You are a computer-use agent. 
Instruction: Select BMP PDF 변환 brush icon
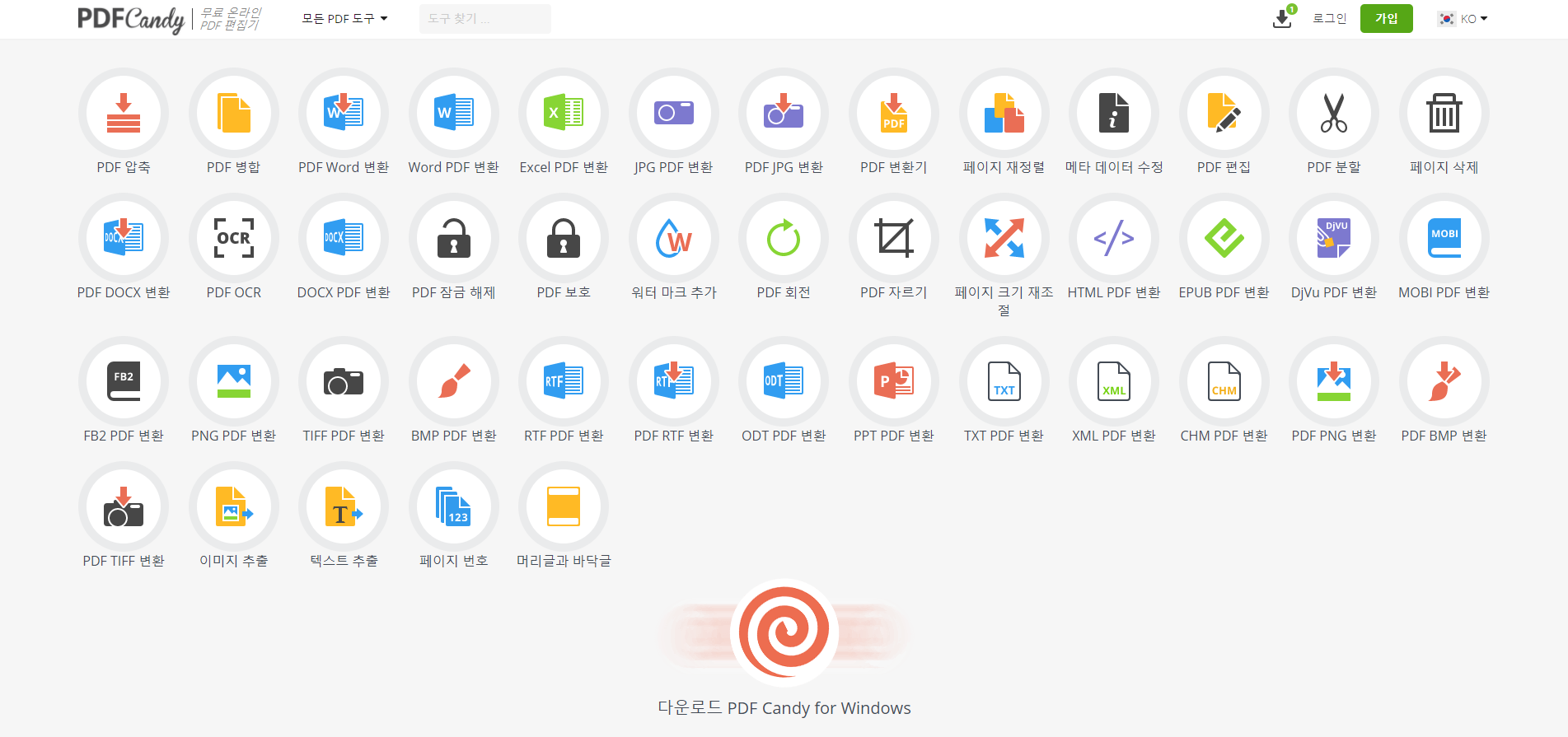click(454, 381)
